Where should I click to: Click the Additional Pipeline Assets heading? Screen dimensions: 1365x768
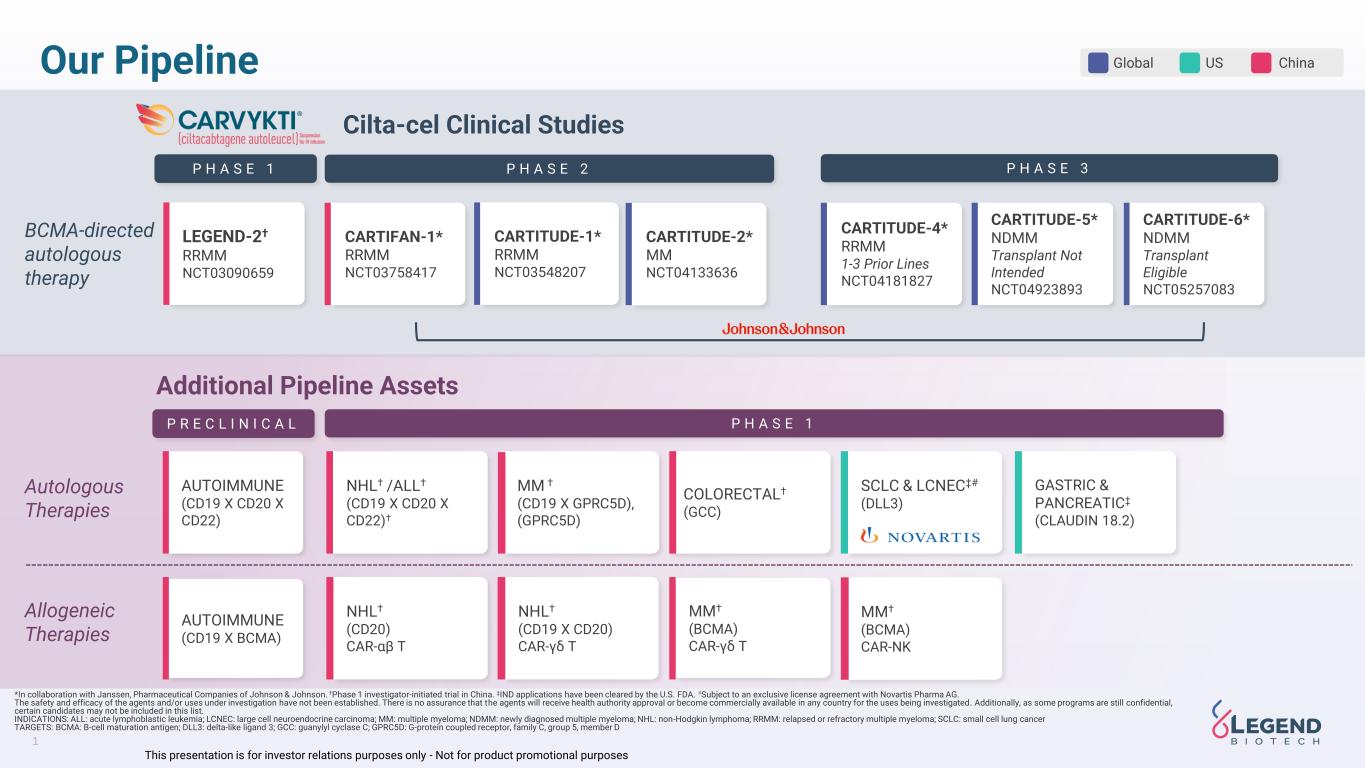pos(307,385)
